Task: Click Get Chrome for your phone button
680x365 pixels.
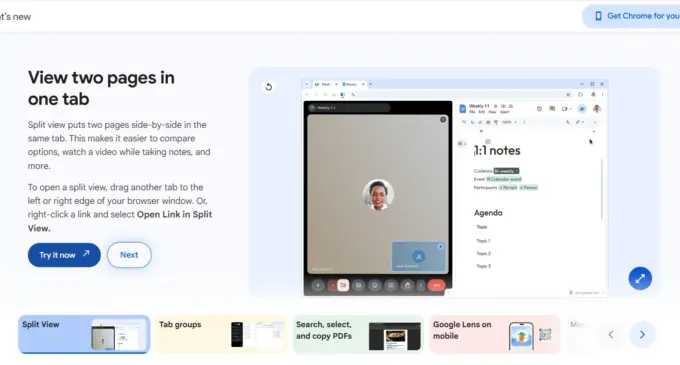Action: pos(632,16)
